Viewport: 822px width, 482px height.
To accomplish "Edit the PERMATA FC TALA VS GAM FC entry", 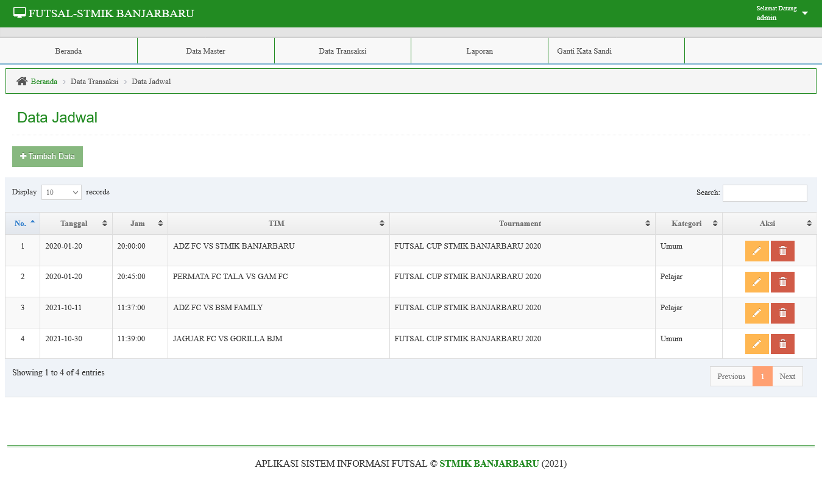I will pos(756,282).
